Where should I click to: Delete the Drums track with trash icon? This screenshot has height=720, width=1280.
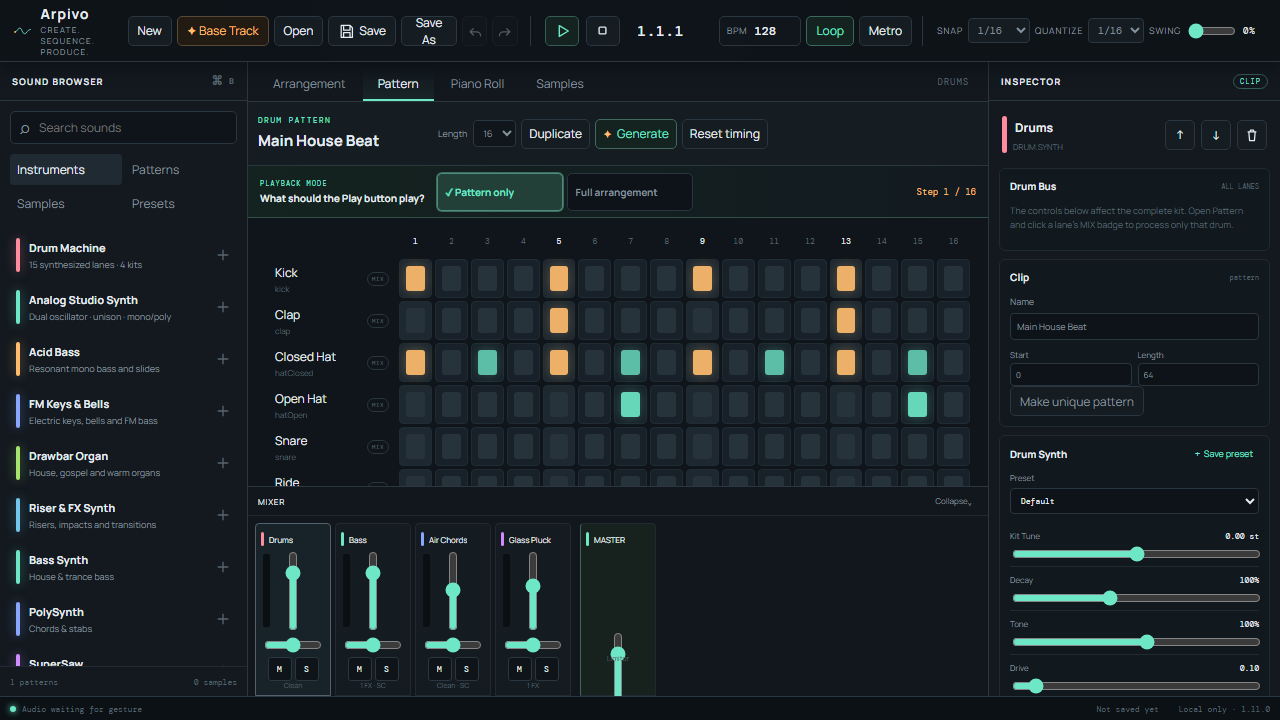coord(1252,135)
